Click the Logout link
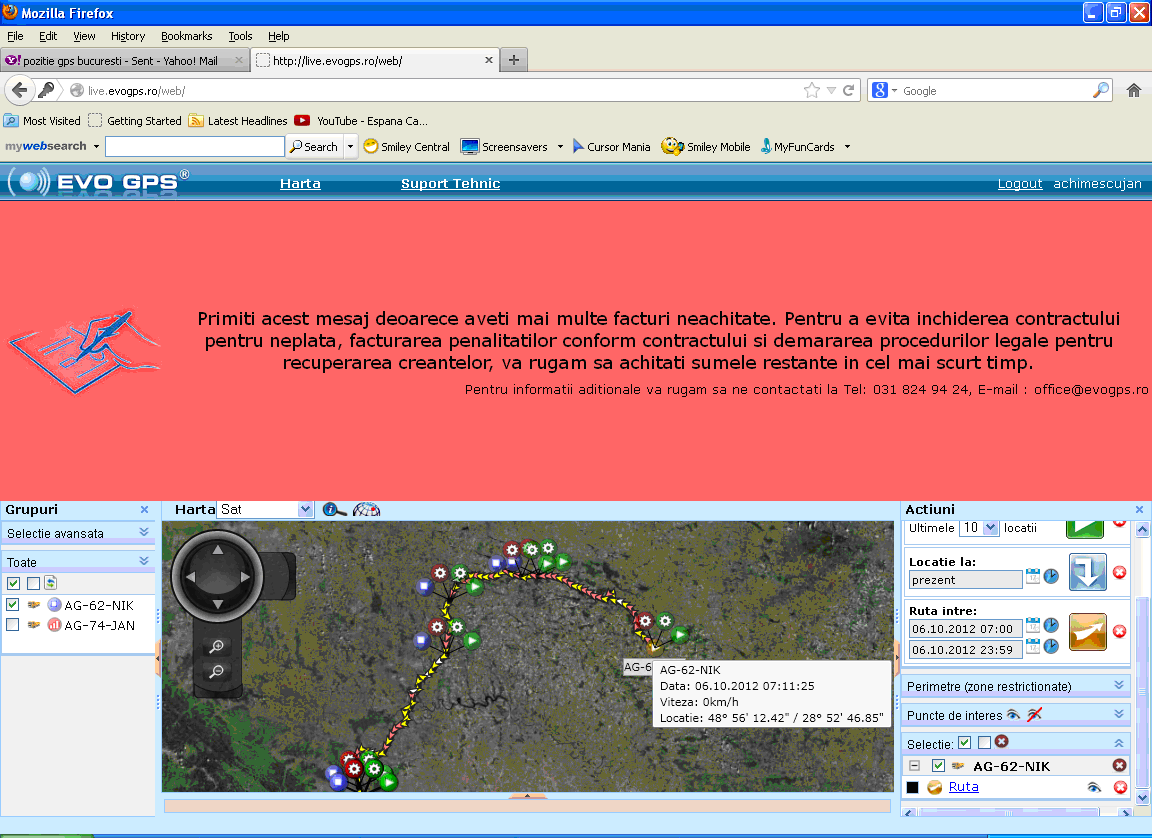The height and width of the screenshot is (838, 1152). point(1020,184)
